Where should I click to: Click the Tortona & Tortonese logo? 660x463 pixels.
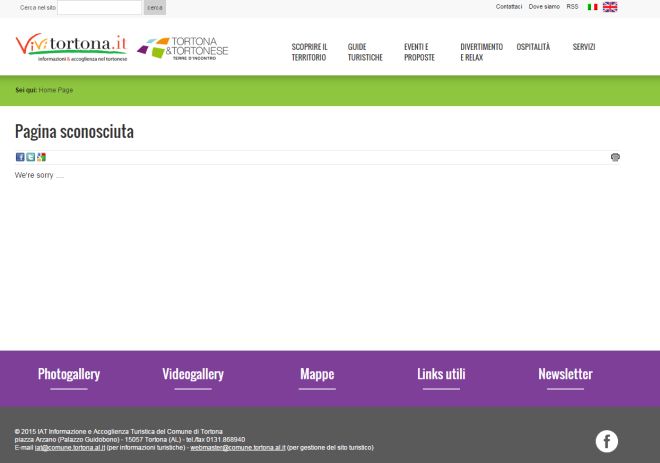182,48
